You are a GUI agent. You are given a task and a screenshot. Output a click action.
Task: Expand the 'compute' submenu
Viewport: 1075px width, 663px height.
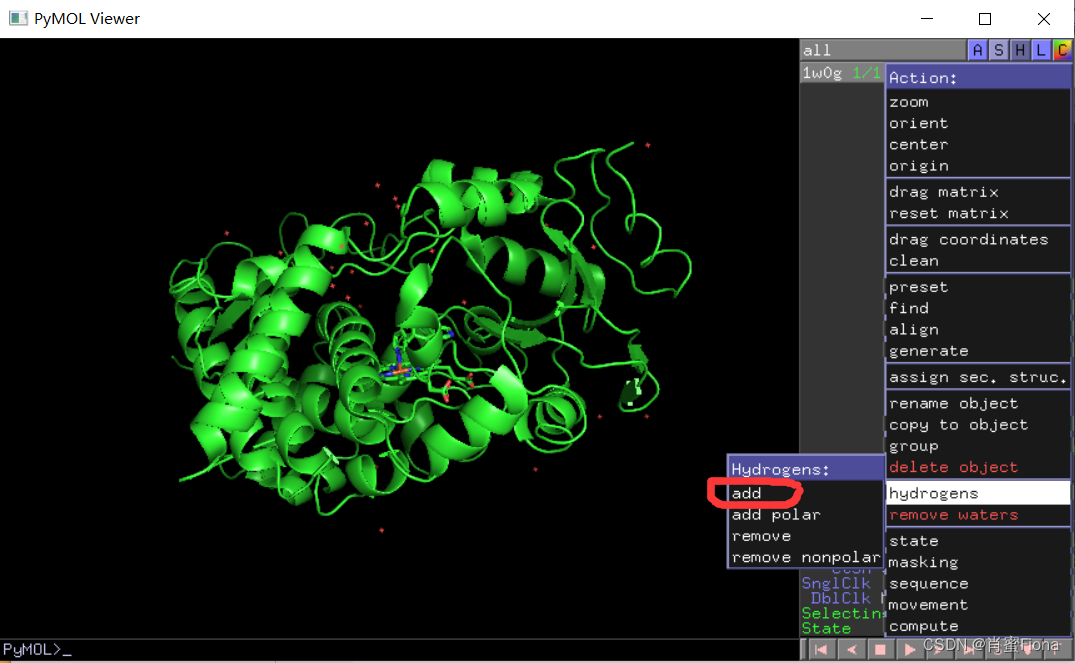(978, 625)
